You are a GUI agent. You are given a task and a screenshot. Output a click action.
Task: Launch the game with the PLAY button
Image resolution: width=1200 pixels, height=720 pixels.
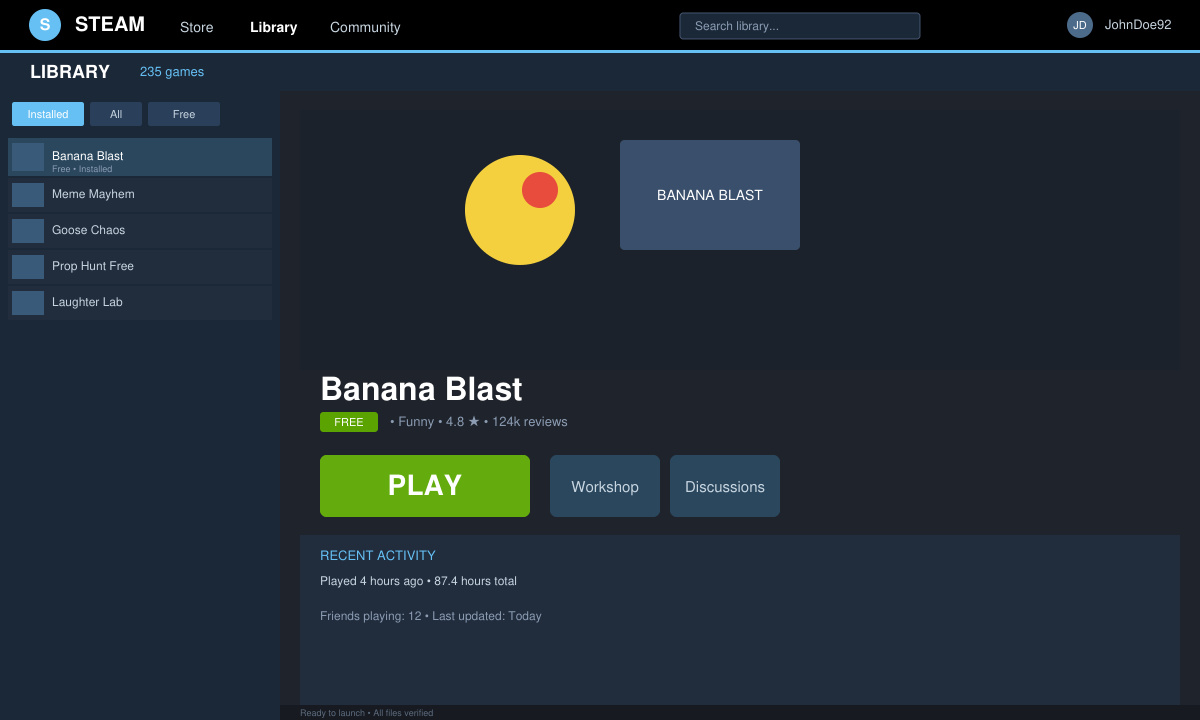[425, 486]
